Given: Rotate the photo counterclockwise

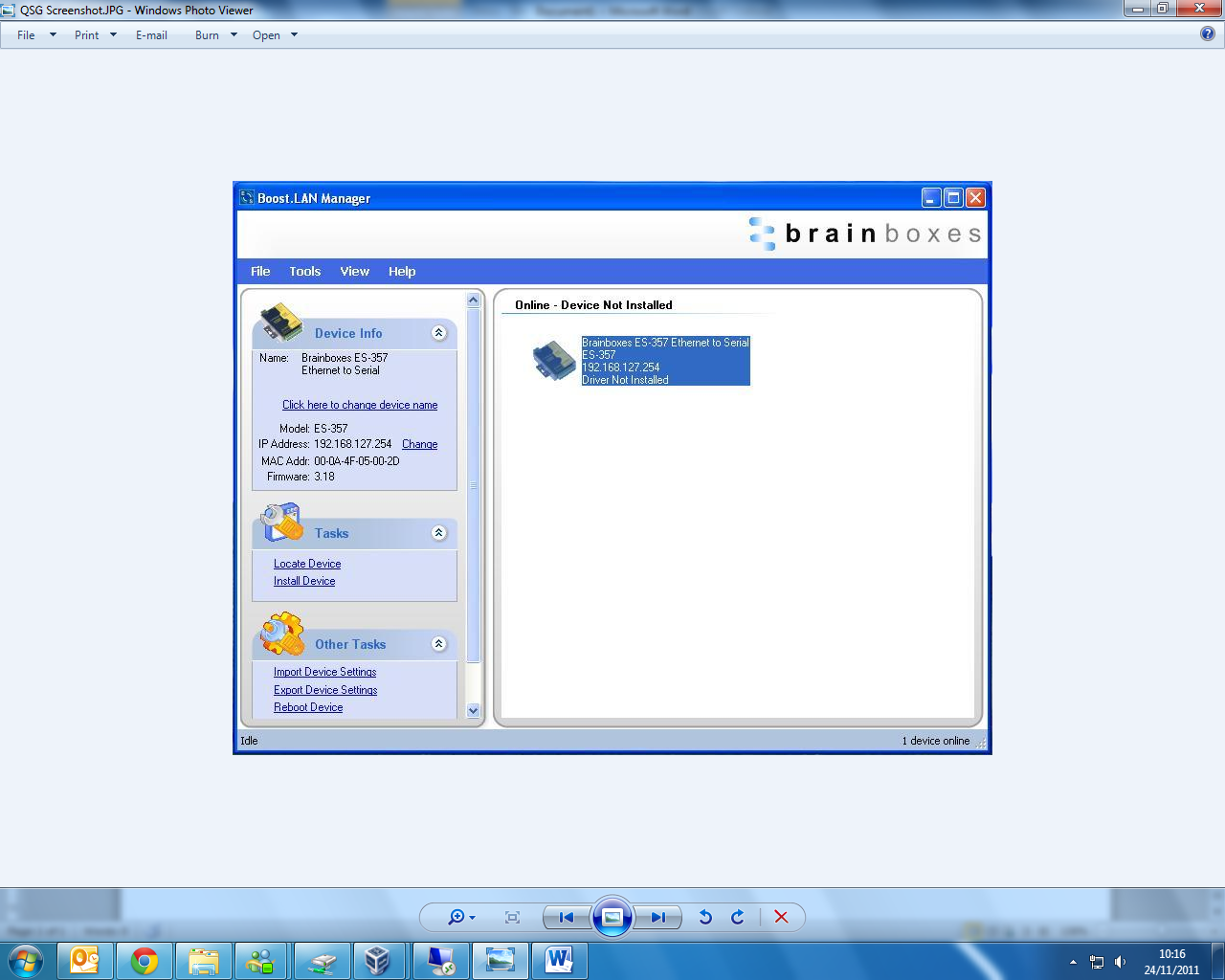Looking at the screenshot, I should coord(705,917).
